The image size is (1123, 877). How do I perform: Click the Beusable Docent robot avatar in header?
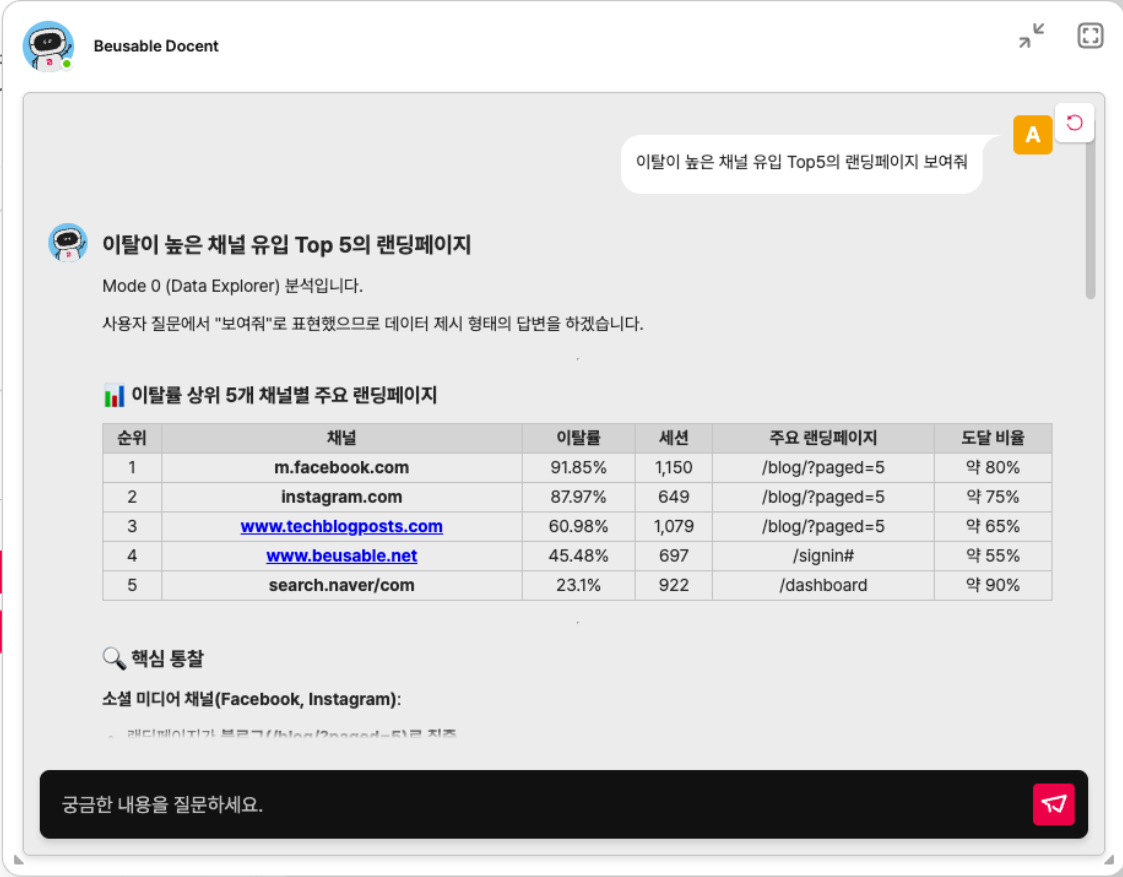pyautogui.click(x=48, y=47)
